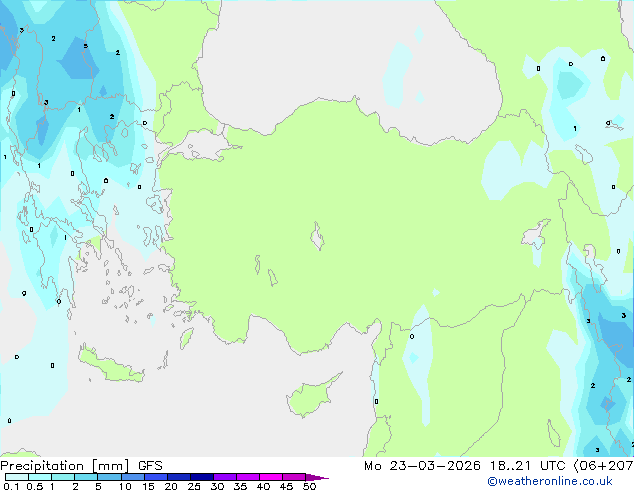Click the 0.5 to 1 mm legend swatch
The height and width of the screenshot is (490, 634).
40,477
